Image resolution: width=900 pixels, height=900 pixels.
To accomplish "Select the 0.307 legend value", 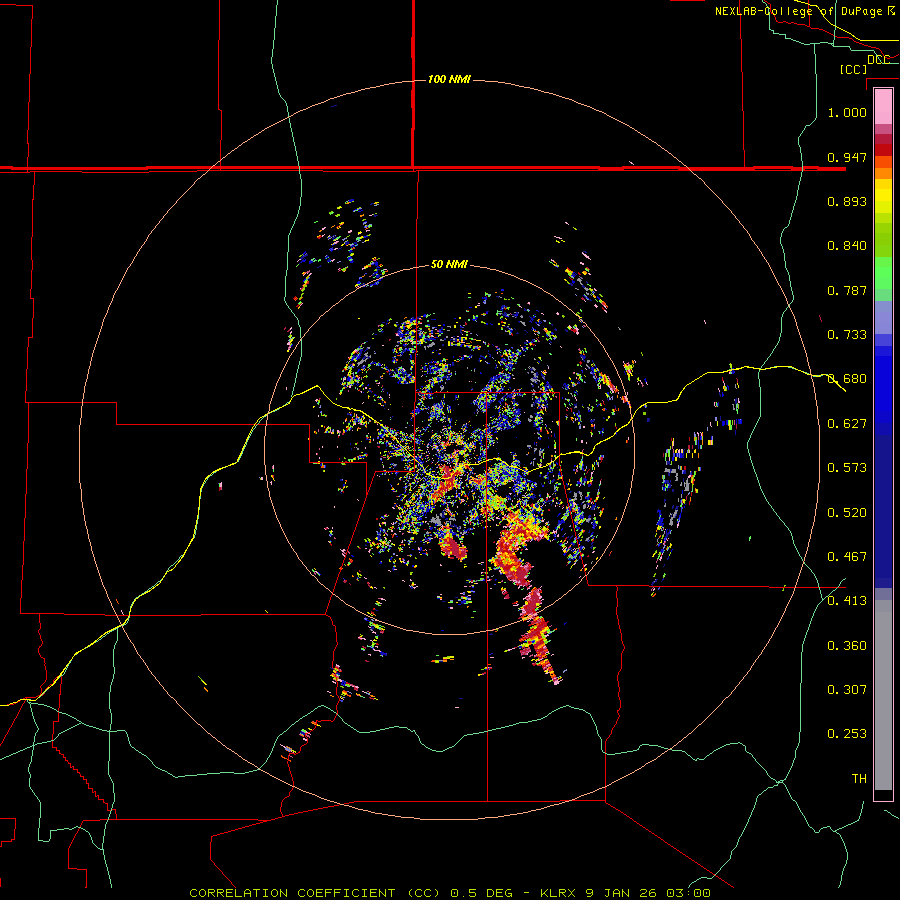I will 847,690.
